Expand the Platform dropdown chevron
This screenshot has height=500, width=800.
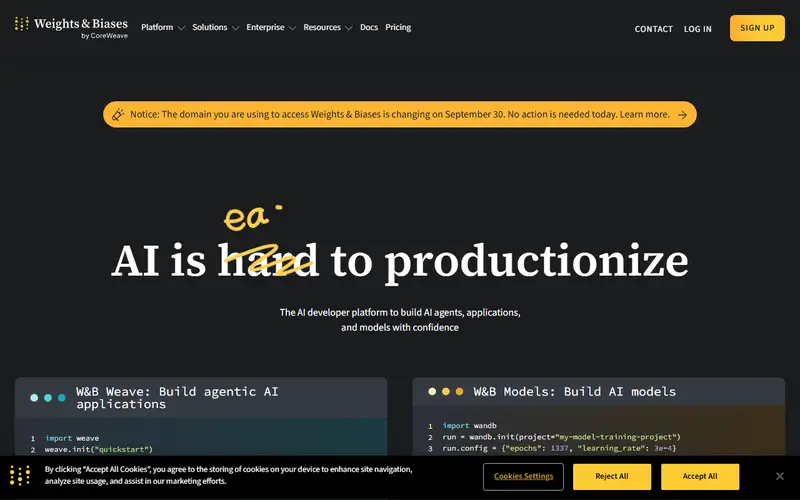pos(181,28)
